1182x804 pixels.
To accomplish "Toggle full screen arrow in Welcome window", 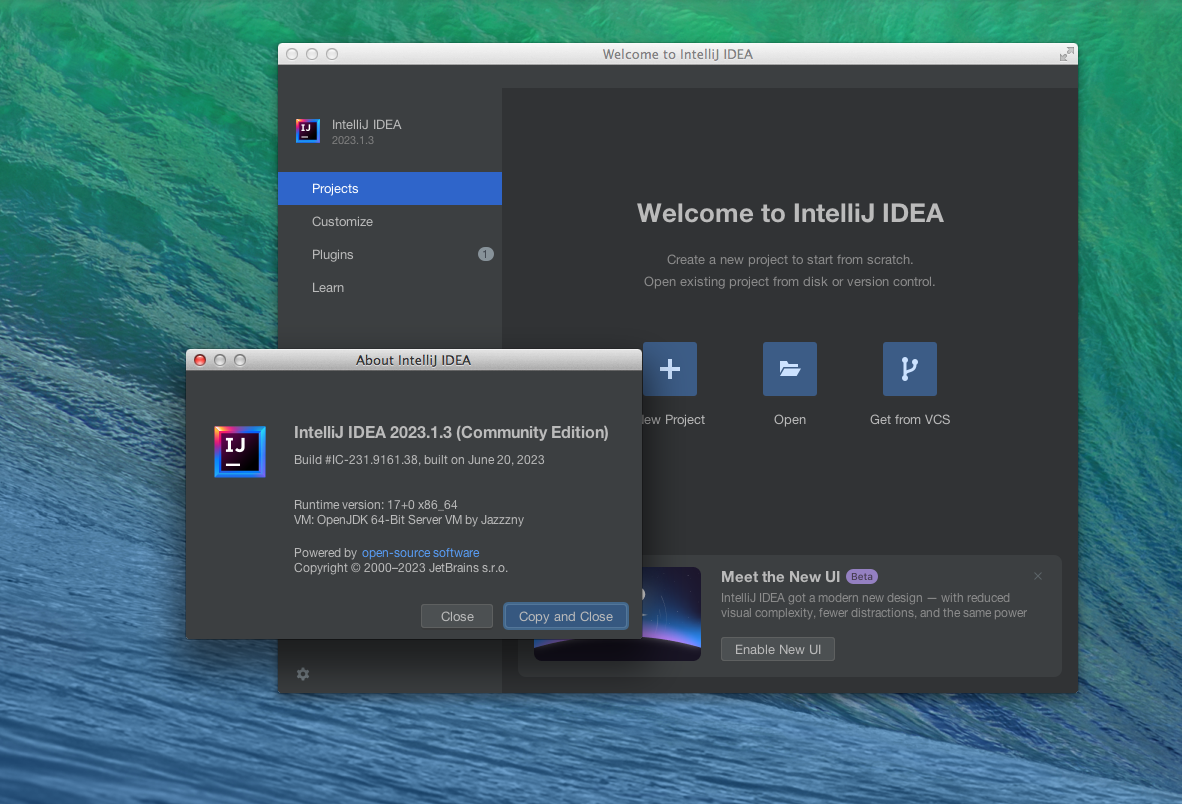I will point(1067,54).
